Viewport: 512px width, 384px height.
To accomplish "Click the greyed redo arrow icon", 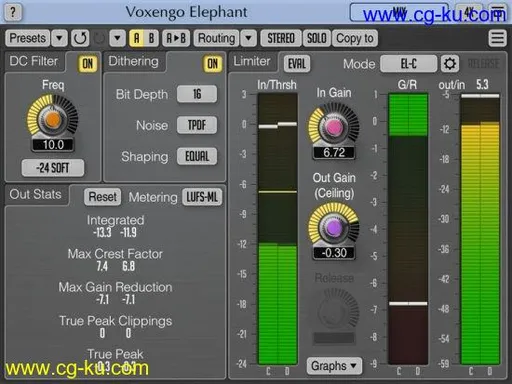I will point(99,38).
